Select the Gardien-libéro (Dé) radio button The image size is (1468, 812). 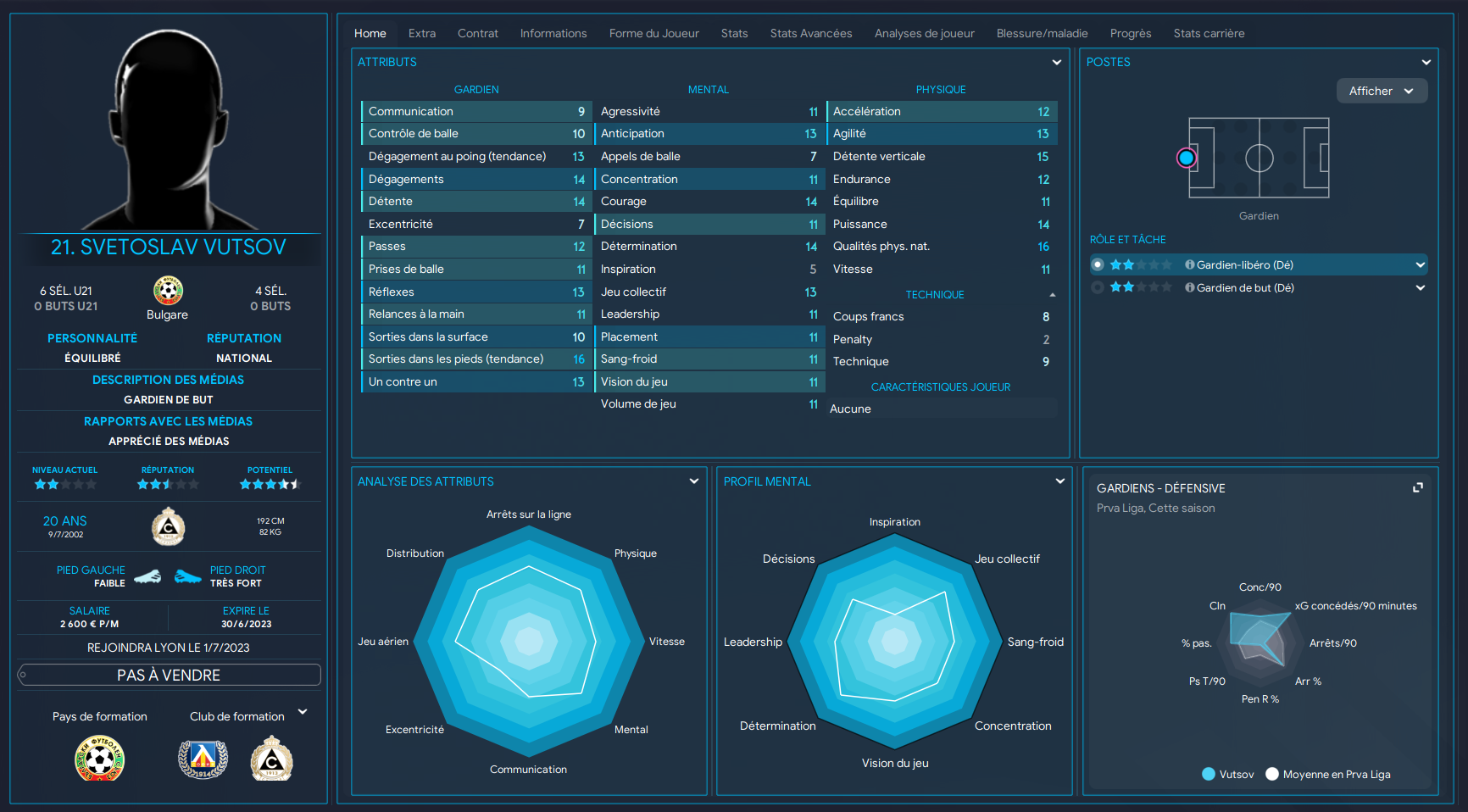click(x=1098, y=265)
